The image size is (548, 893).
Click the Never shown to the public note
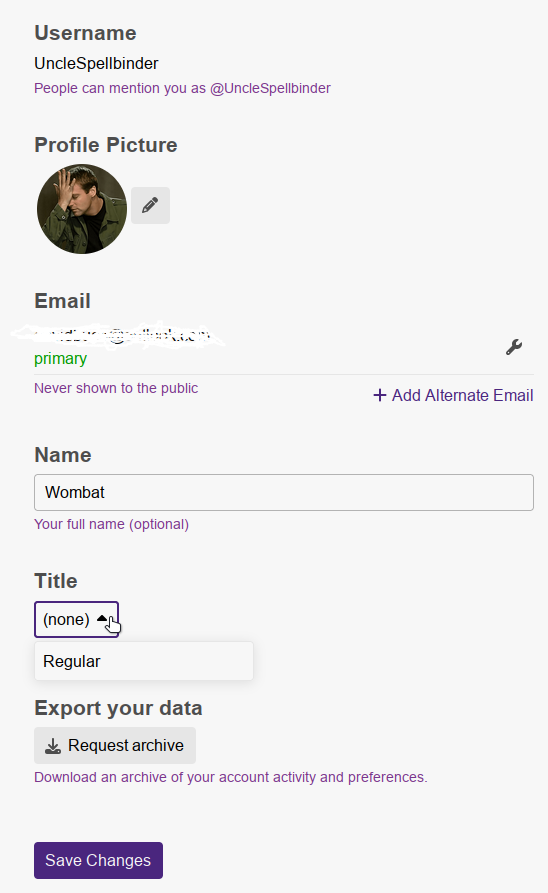tap(116, 388)
